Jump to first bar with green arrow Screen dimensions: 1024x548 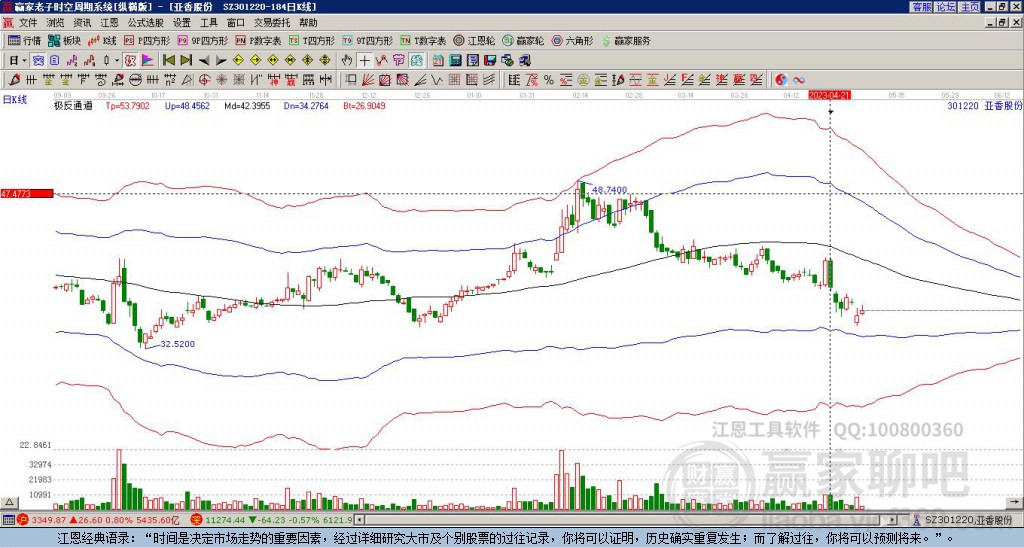tap(168, 60)
